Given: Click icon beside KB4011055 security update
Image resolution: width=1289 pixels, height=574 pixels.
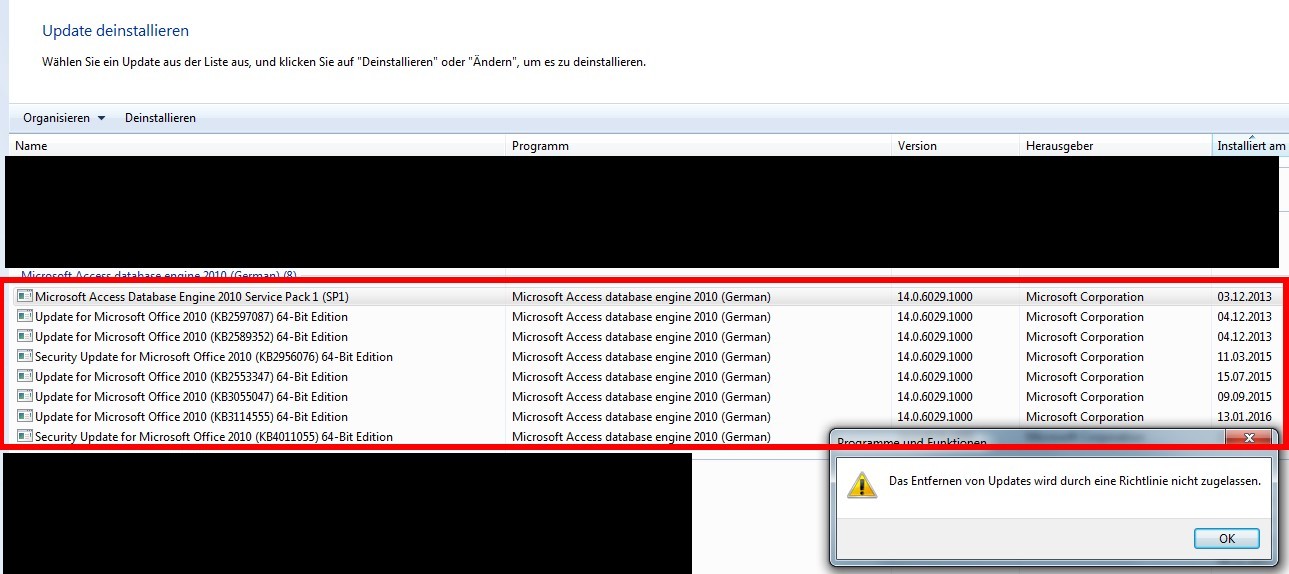Looking at the screenshot, I should click(25, 437).
